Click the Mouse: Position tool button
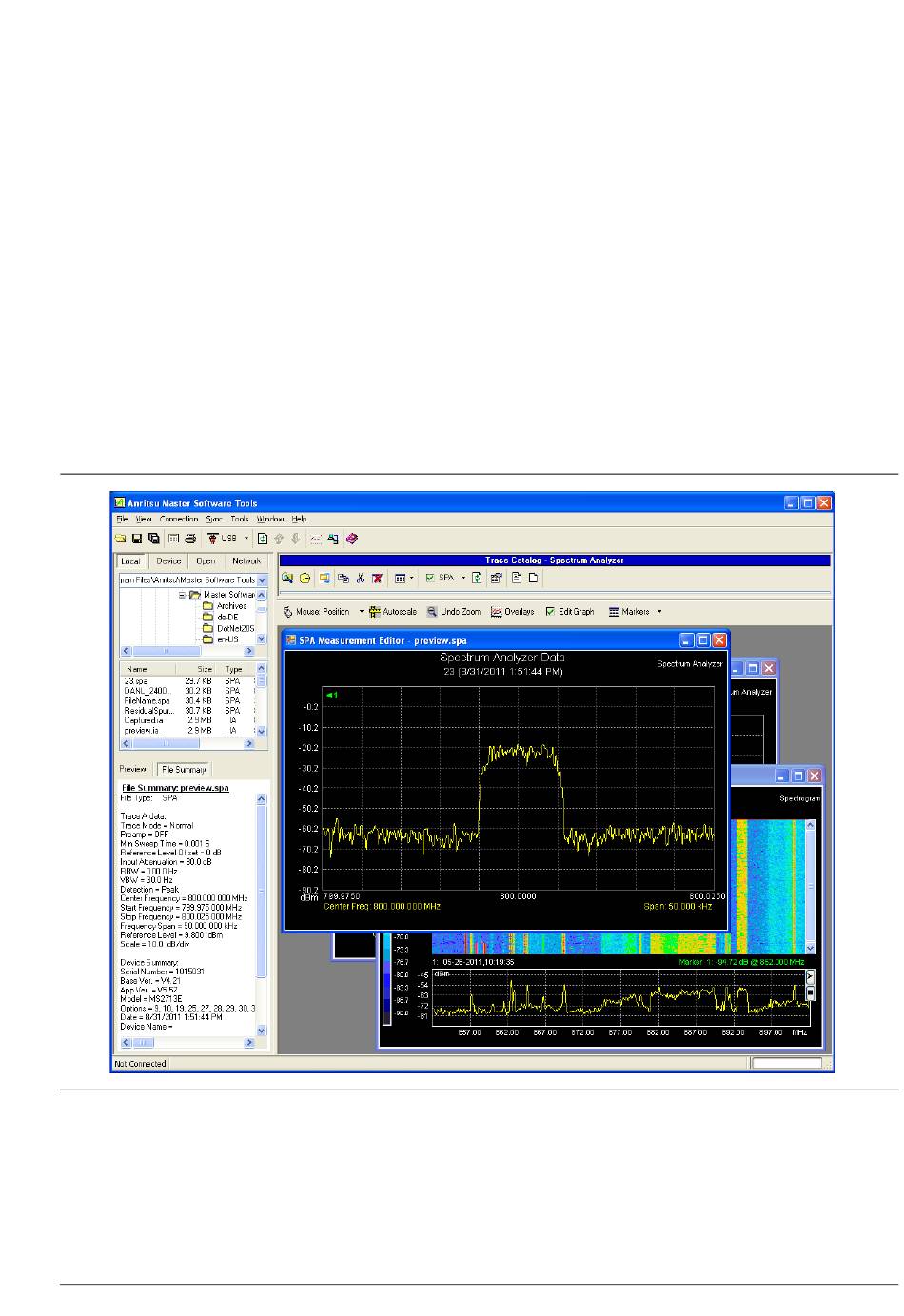 (317, 612)
